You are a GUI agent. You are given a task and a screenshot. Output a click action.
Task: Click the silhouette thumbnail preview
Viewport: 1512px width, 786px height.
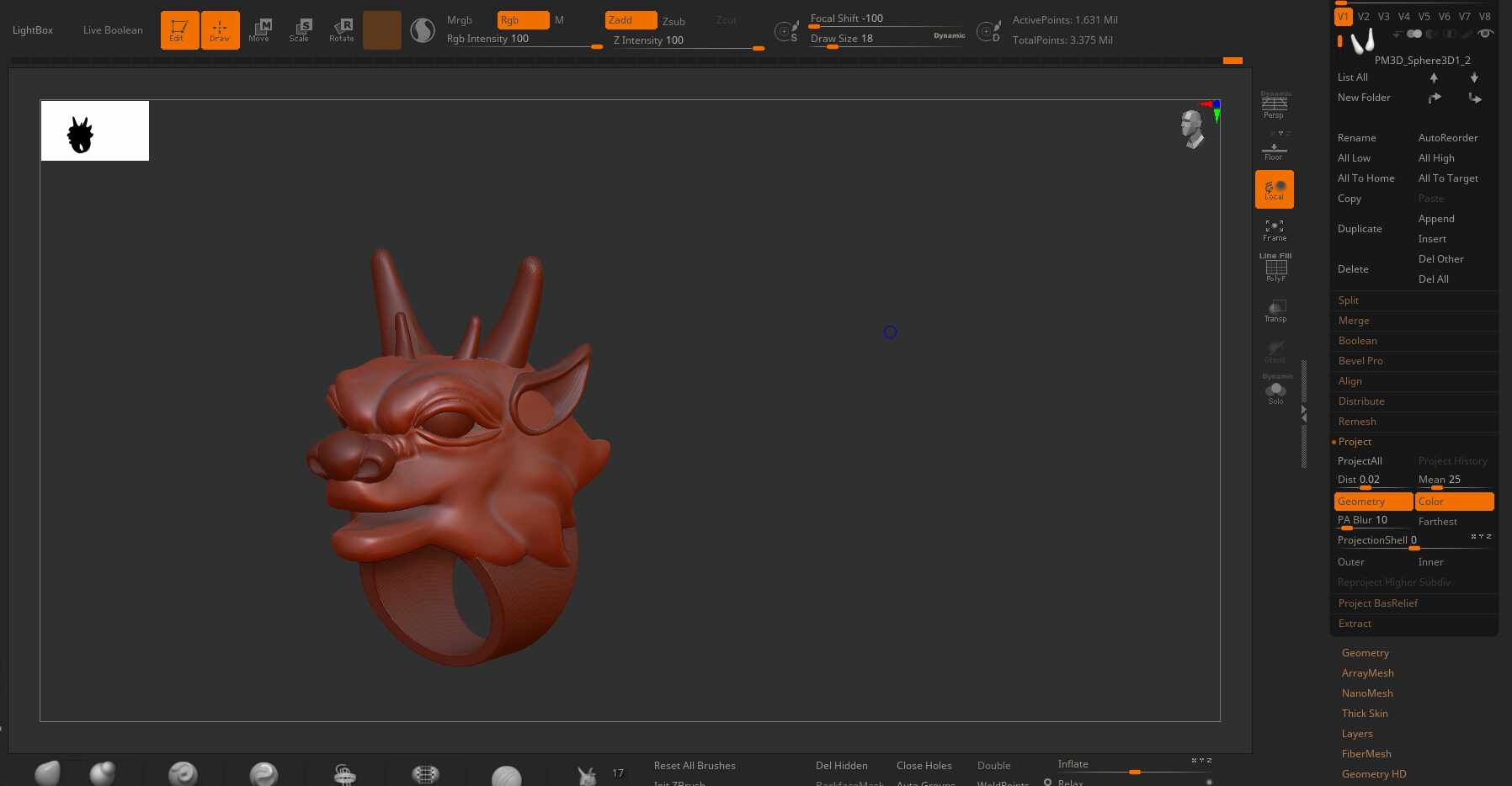(95, 131)
